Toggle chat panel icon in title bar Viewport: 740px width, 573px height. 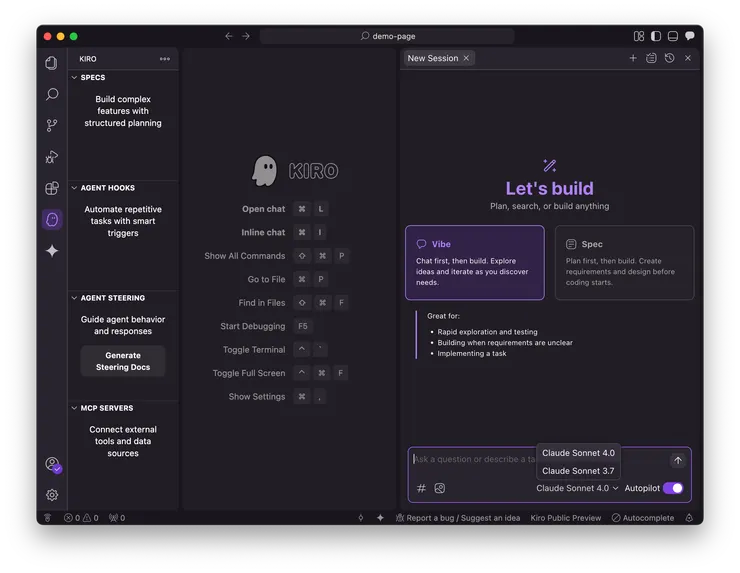690,36
